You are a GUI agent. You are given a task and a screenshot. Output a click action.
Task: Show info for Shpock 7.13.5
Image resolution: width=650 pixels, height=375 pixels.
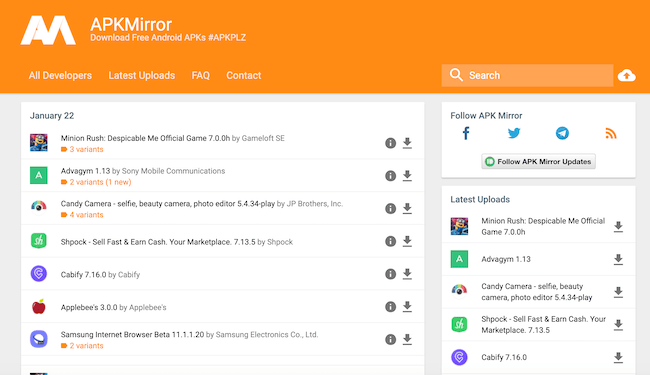(x=390, y=241)
